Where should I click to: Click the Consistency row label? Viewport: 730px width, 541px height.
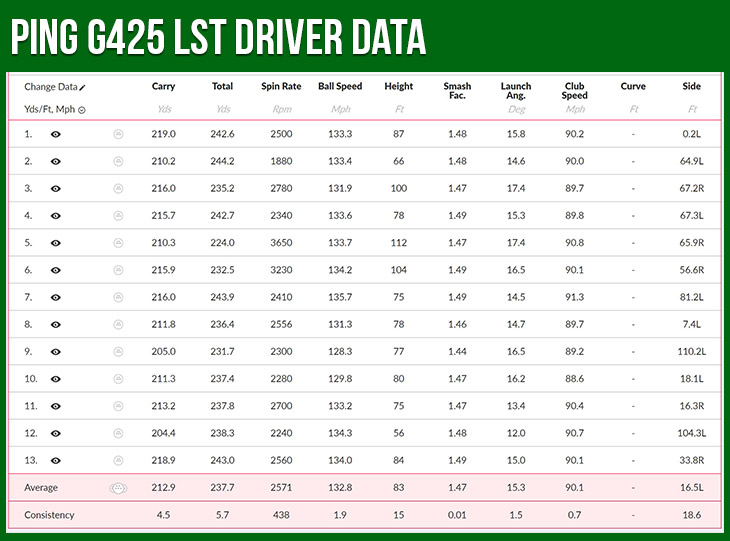coord(49,515)
